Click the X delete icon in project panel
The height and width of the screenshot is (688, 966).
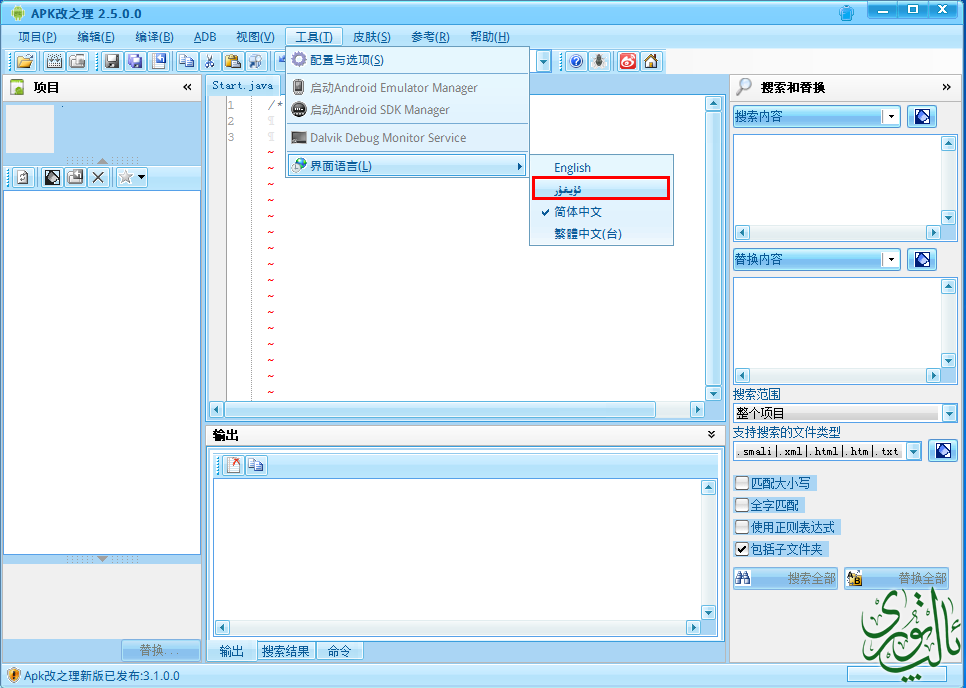tap(98, 177)
